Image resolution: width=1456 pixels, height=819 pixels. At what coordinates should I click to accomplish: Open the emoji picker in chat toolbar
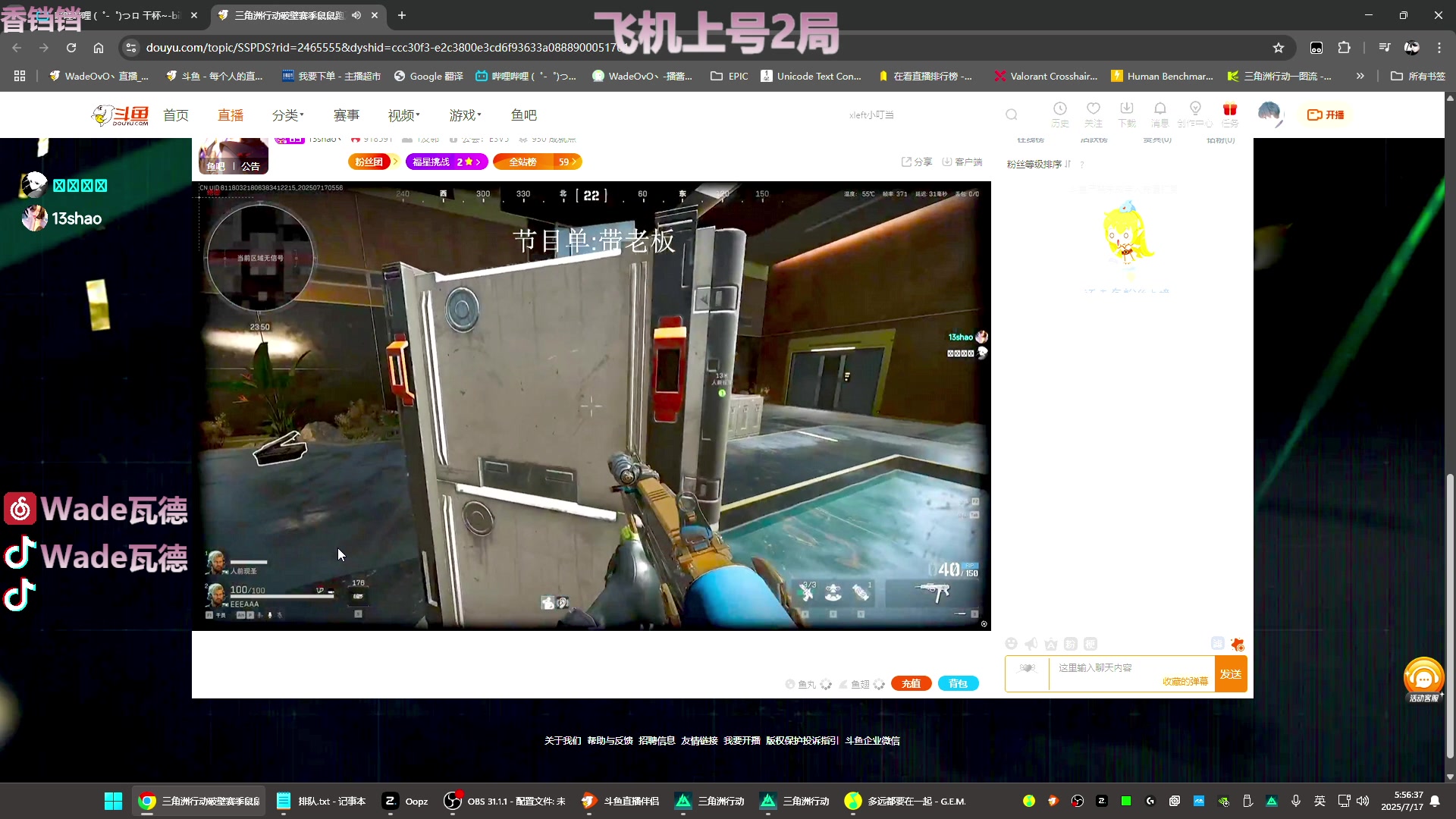click(1011, 644)
